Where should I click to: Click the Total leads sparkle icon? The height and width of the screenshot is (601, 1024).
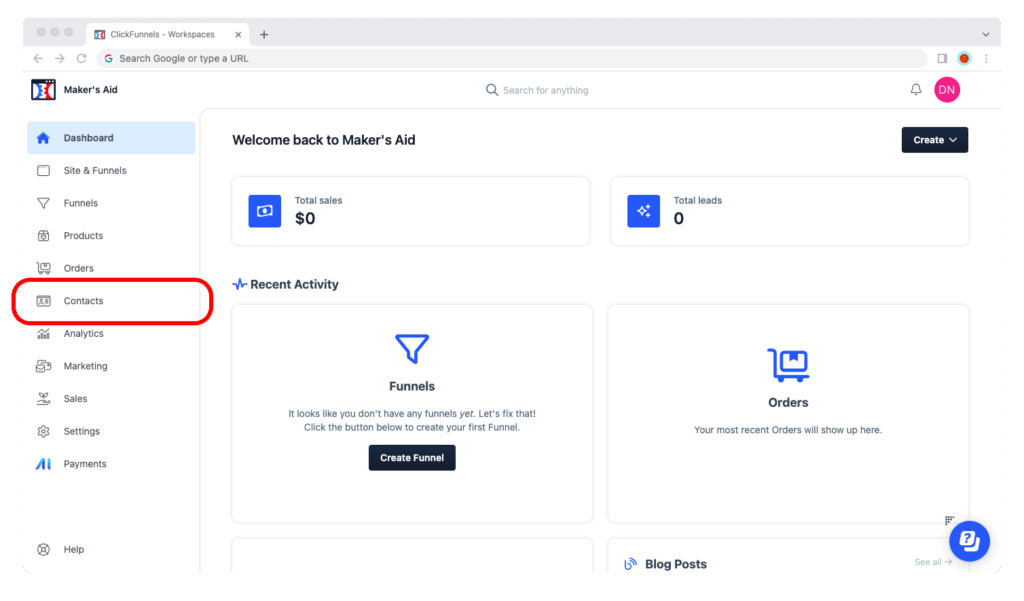point(643,211)
